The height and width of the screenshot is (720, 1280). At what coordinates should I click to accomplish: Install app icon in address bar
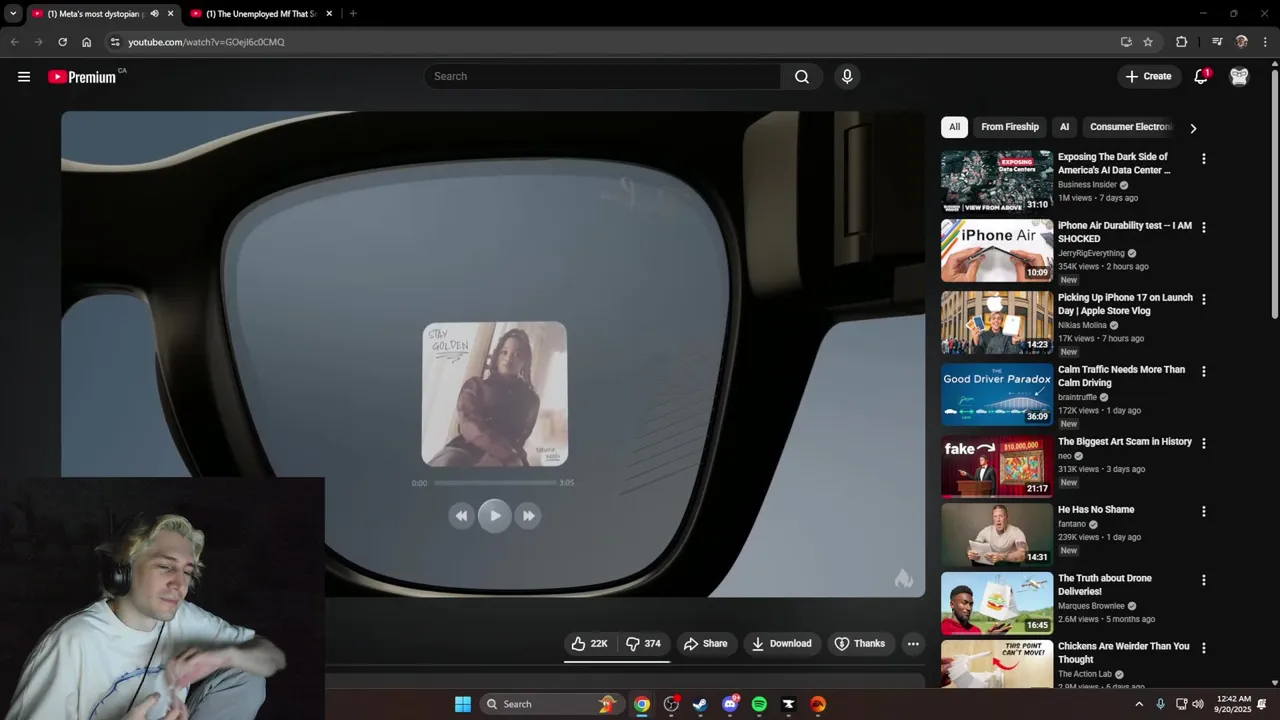[x=1126, y=42]
